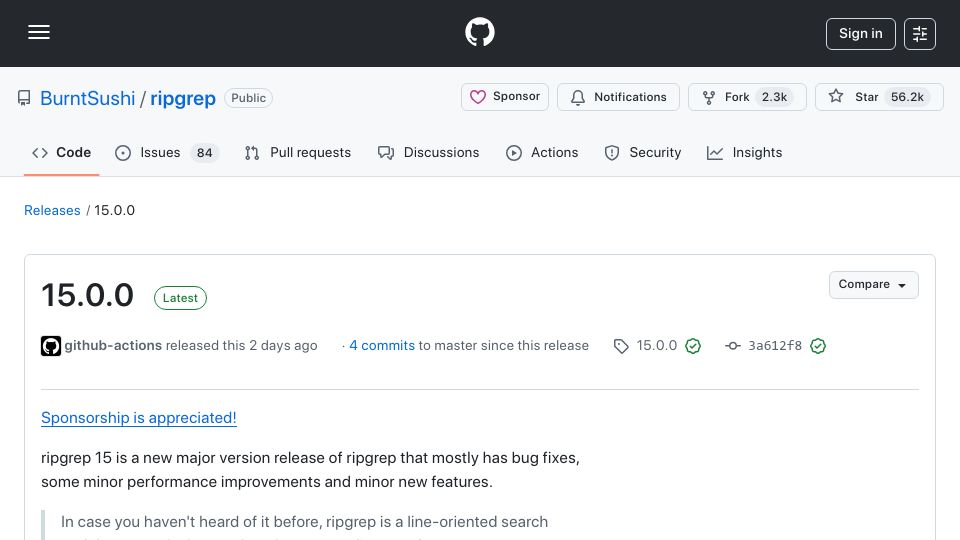960x540 pixels.
Task: Open Notifications bell button
Action: tap(618, 97)
